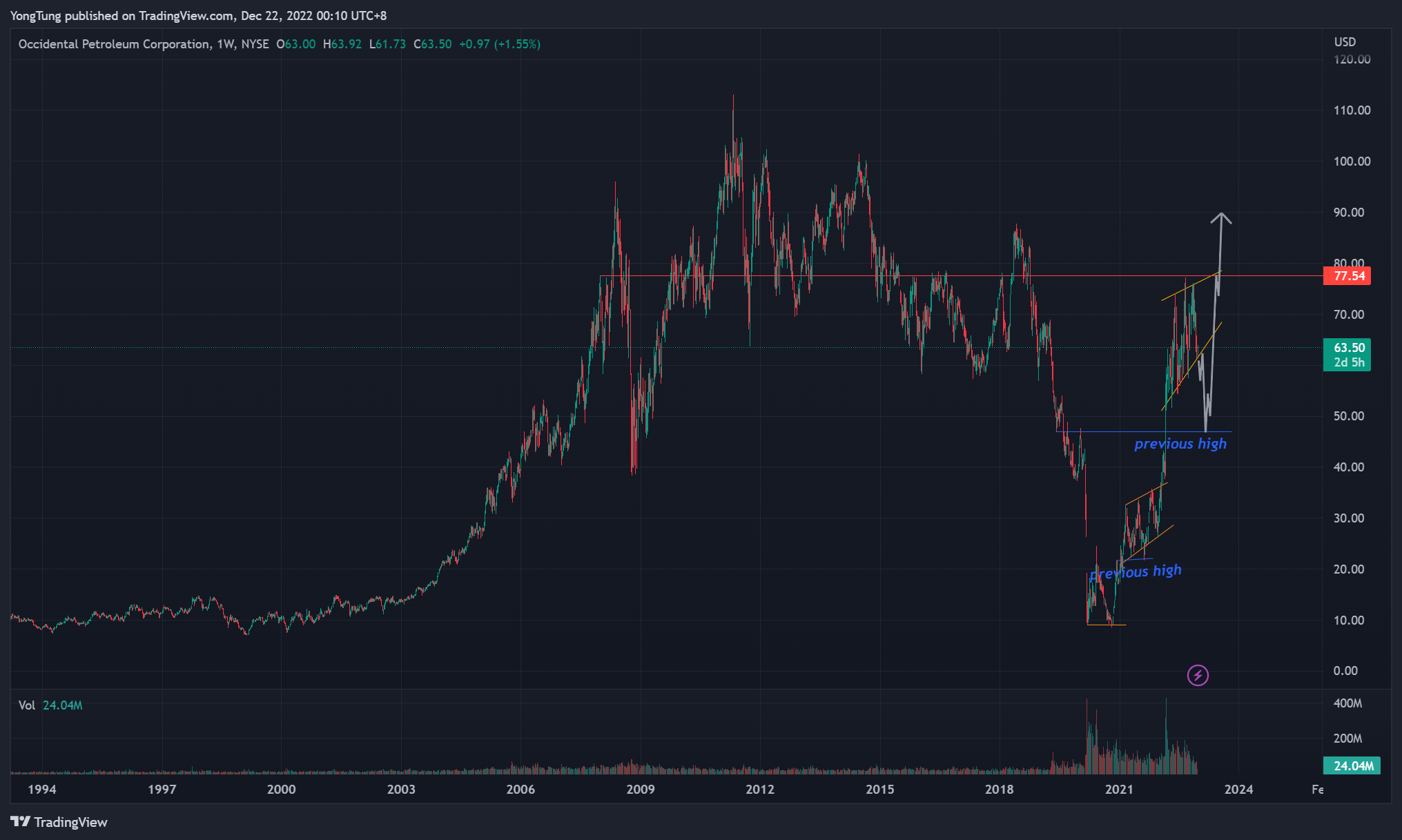This screenshot has width=1402, height=840.
Task: Click the H63.92 high value
Action: tap(342, 44)
